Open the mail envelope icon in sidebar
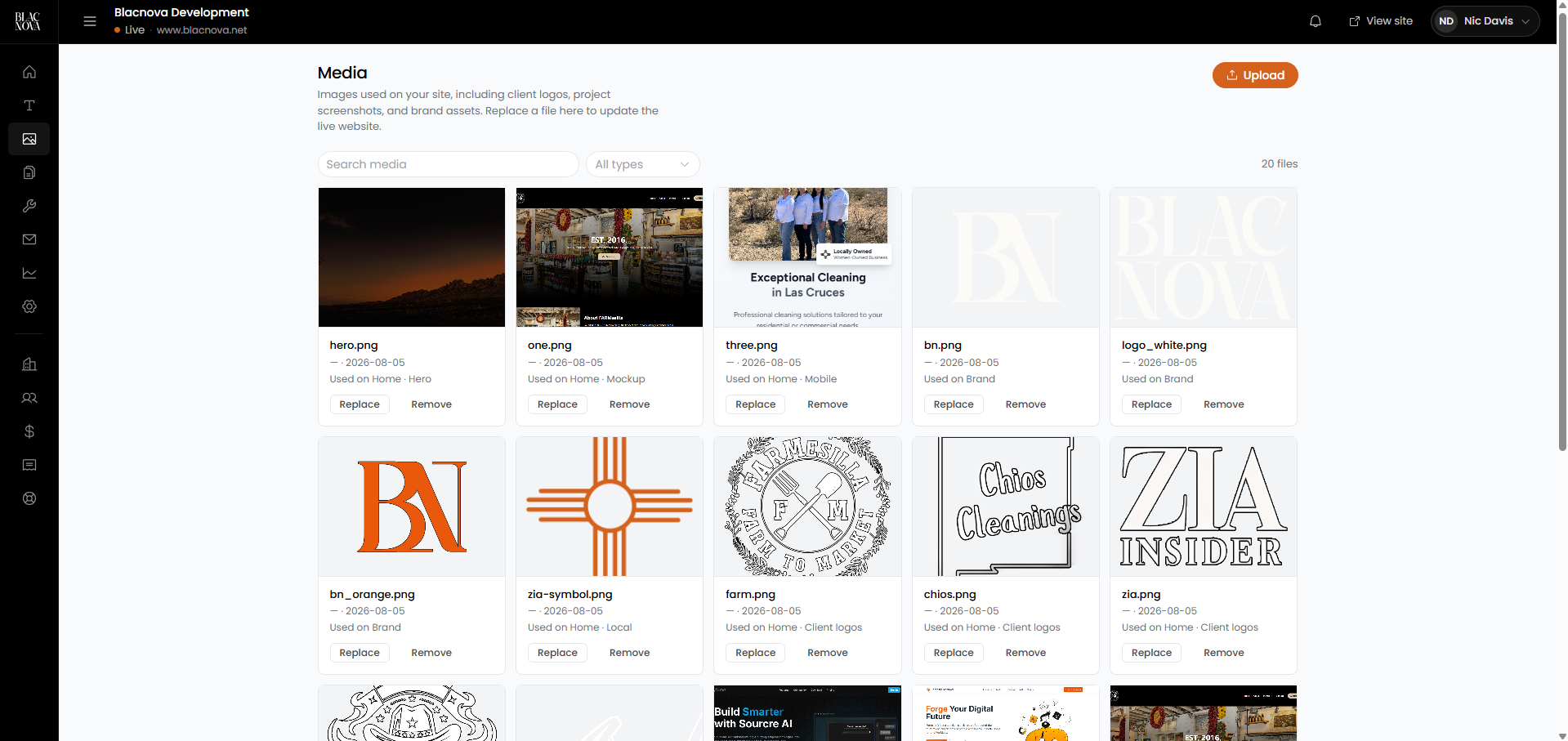Image resolution: width=1568 pixels, height=741 pixels. (x=29, y=239)
